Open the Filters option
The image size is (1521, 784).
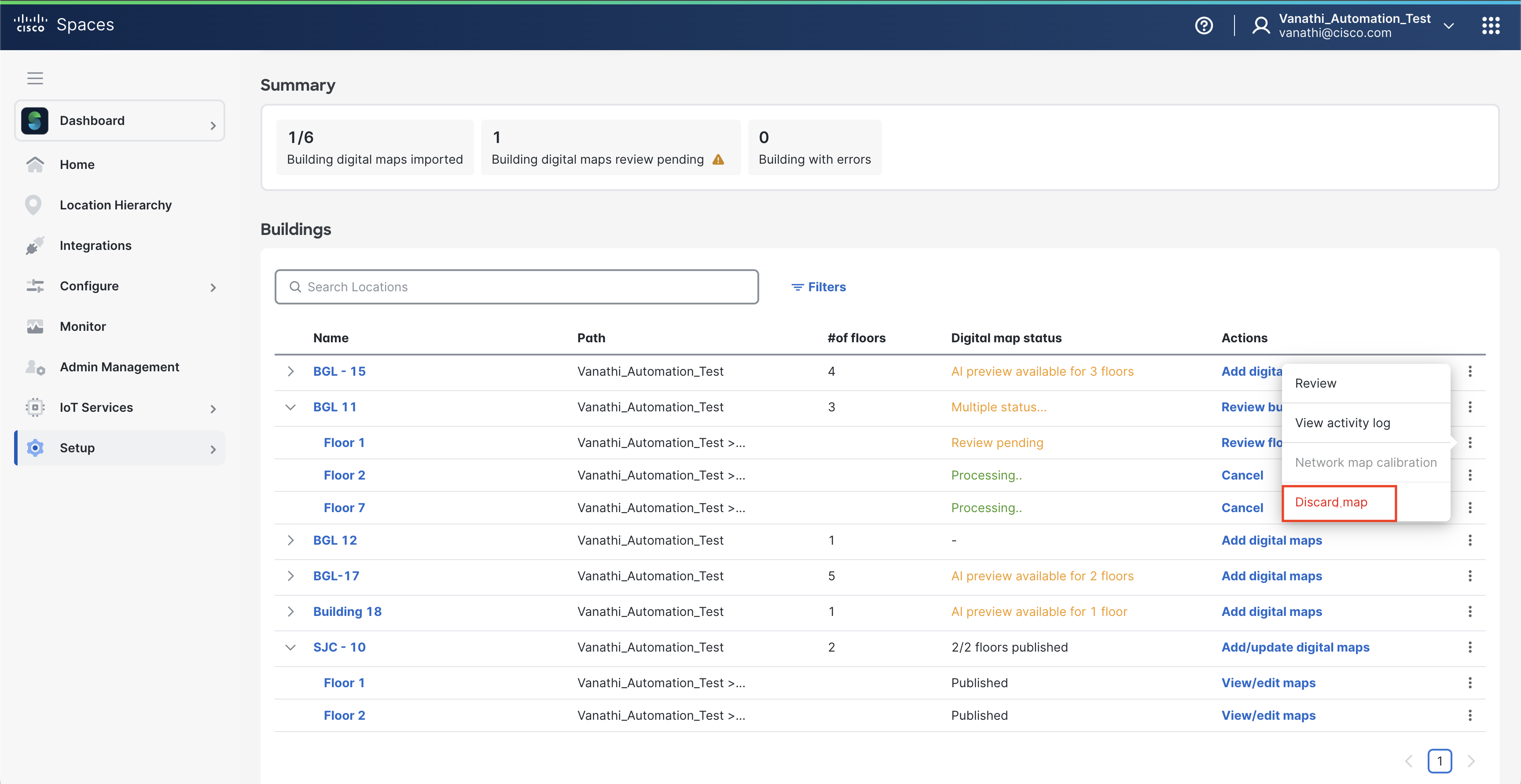pos(818,287)
